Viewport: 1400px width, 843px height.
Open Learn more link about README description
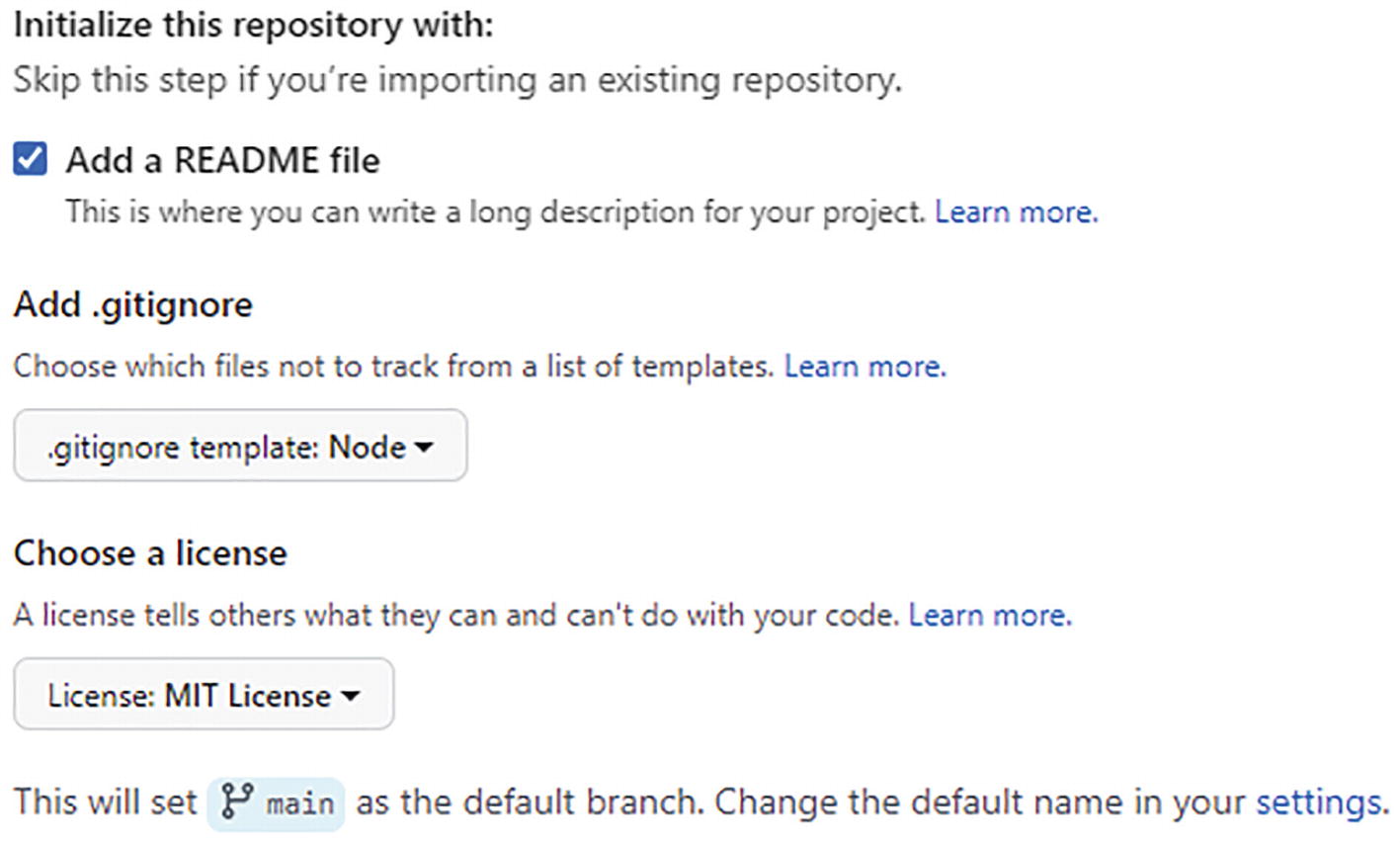coord(1016,212)
